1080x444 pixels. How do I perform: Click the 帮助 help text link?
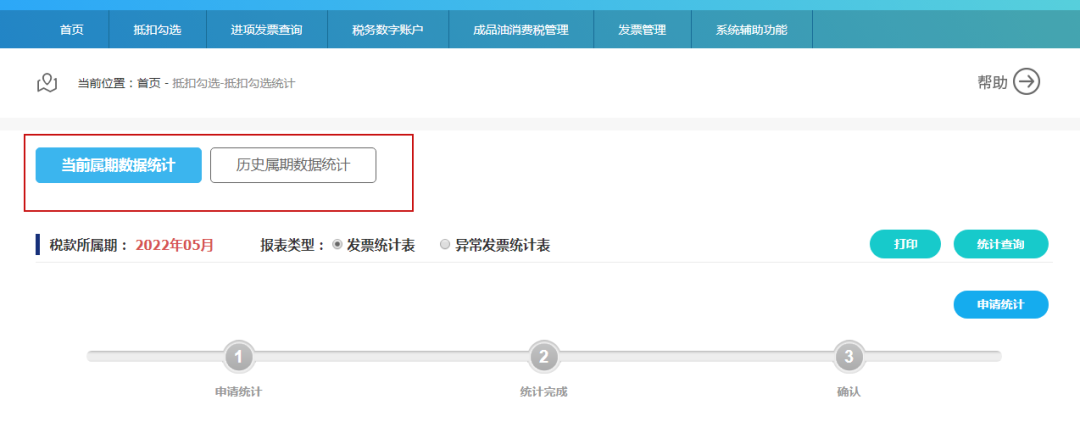(992, 83)
